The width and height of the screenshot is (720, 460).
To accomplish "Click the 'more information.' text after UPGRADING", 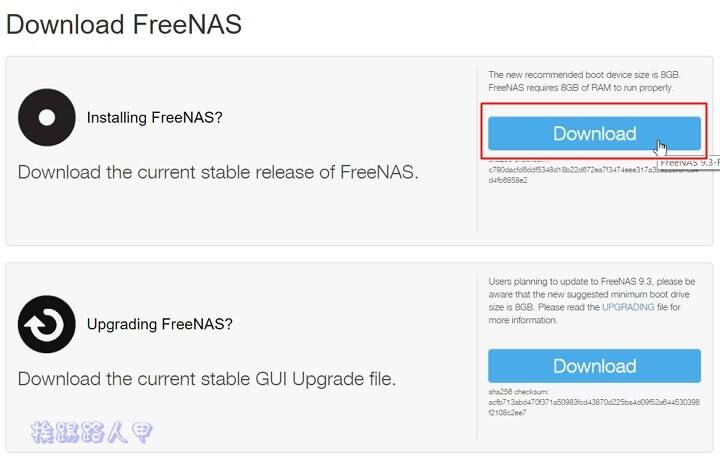I will [x=523, y=320].
